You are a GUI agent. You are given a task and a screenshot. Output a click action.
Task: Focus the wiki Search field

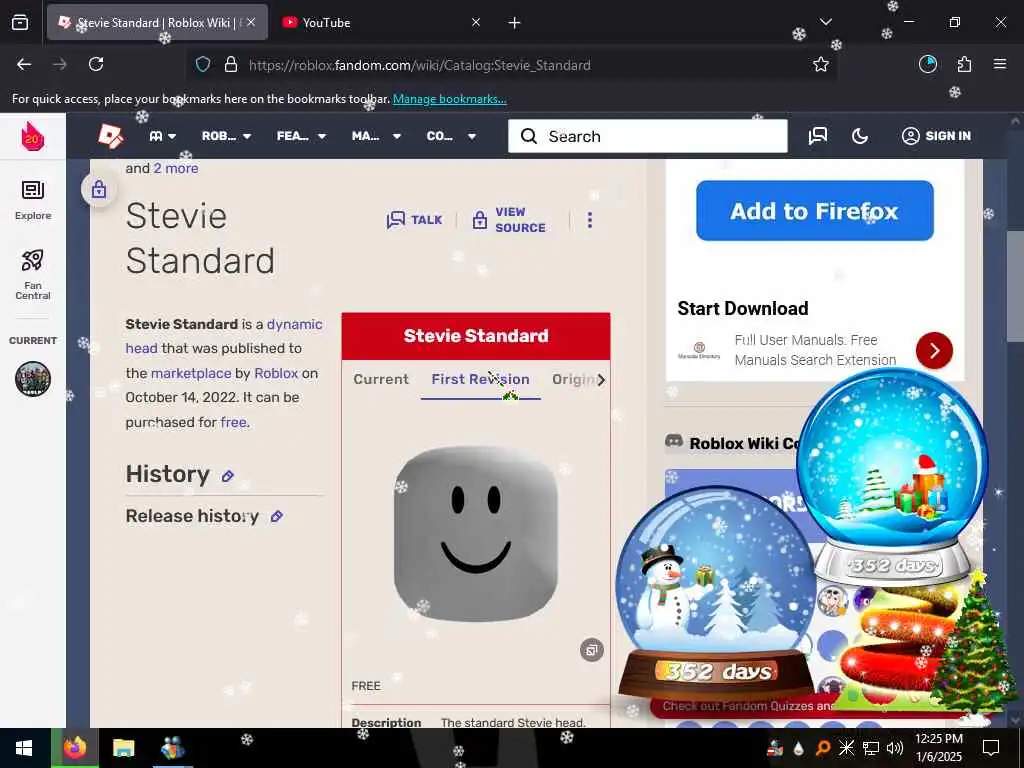[648, 136]
